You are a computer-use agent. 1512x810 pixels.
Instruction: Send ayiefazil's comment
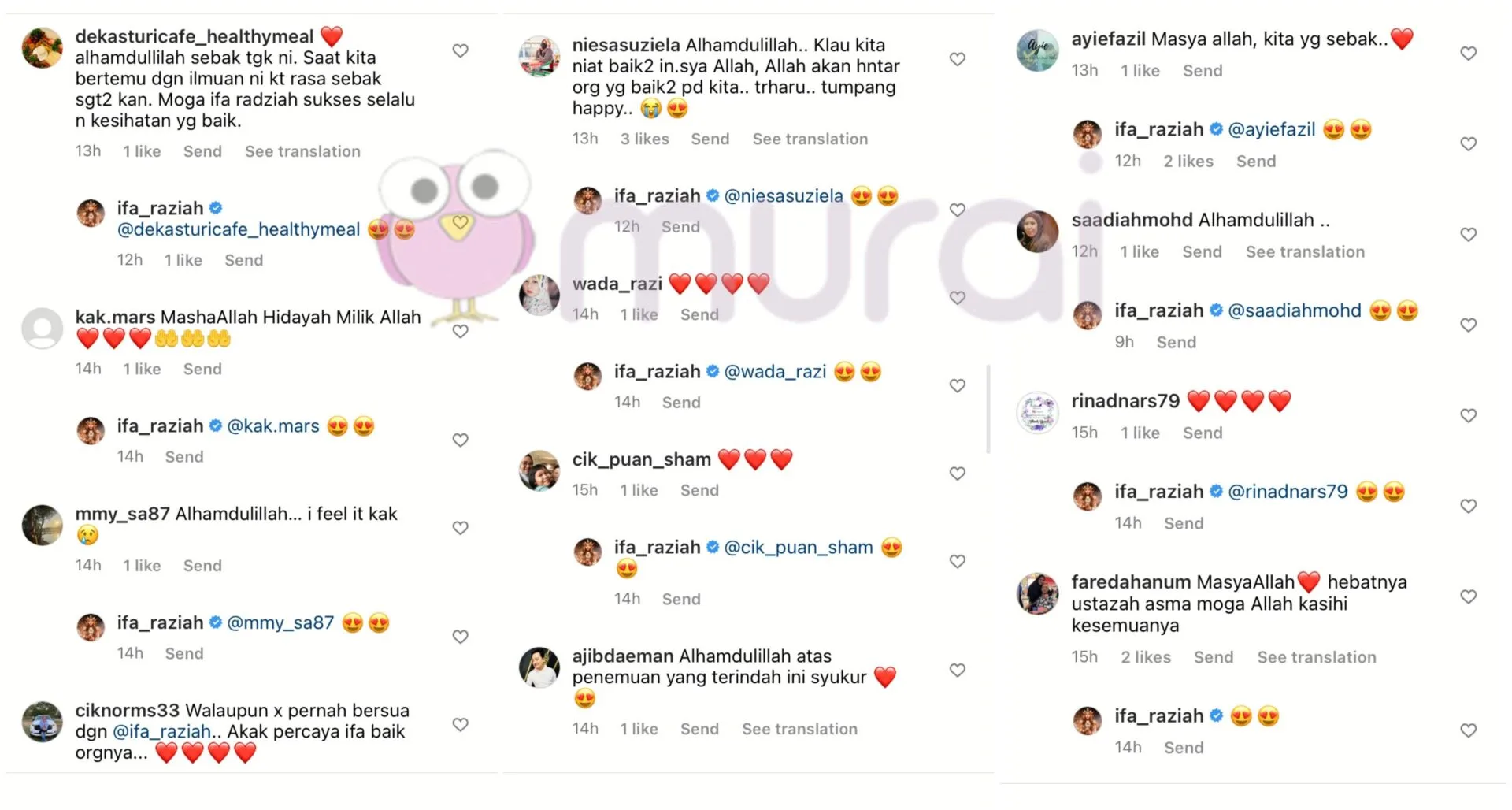point(1203,71)
